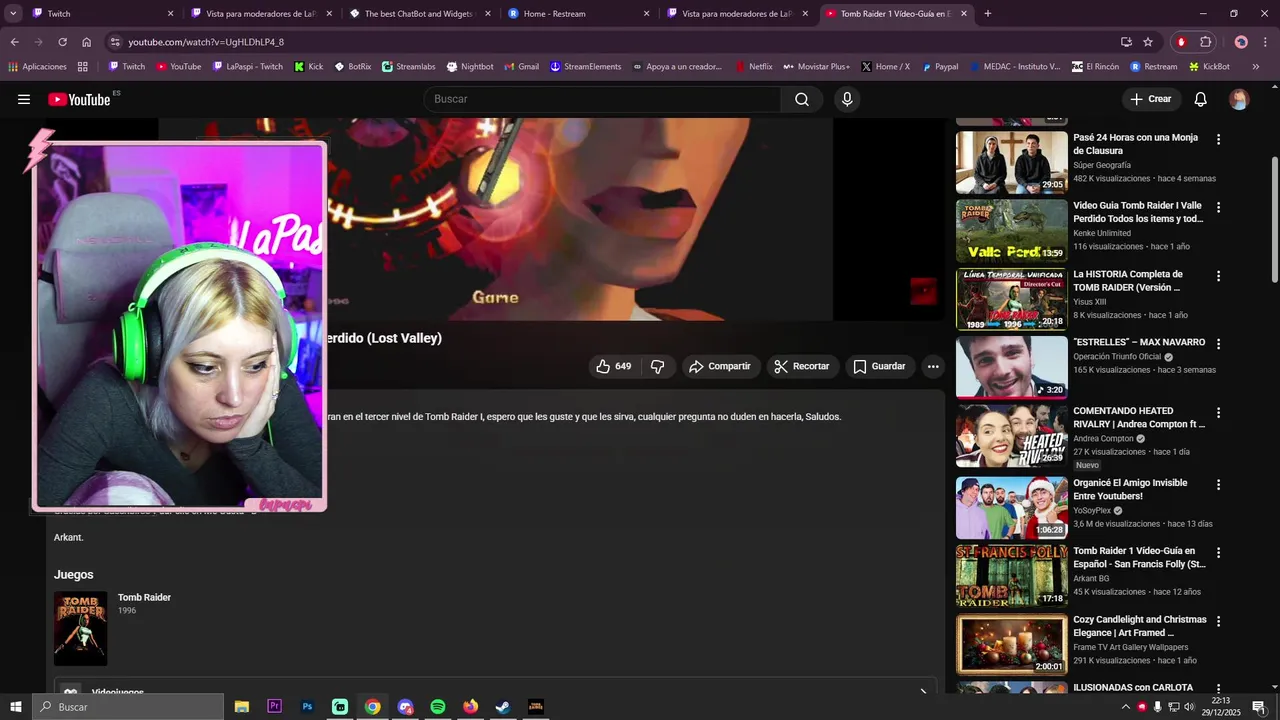
Task: Click page vertical scrollbar
Action: click(1274, 220)
